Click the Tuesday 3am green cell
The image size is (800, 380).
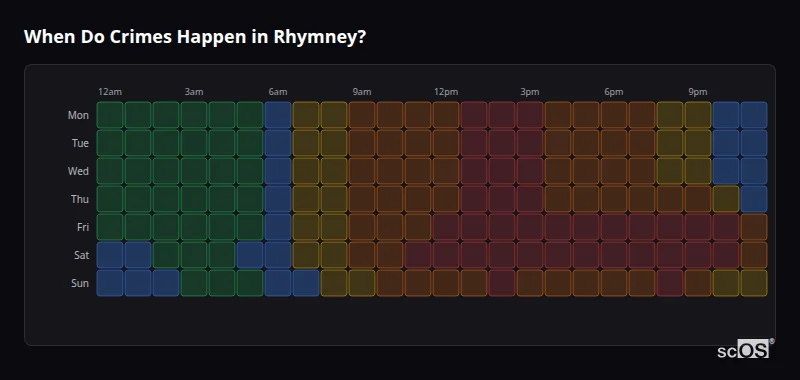194,143
